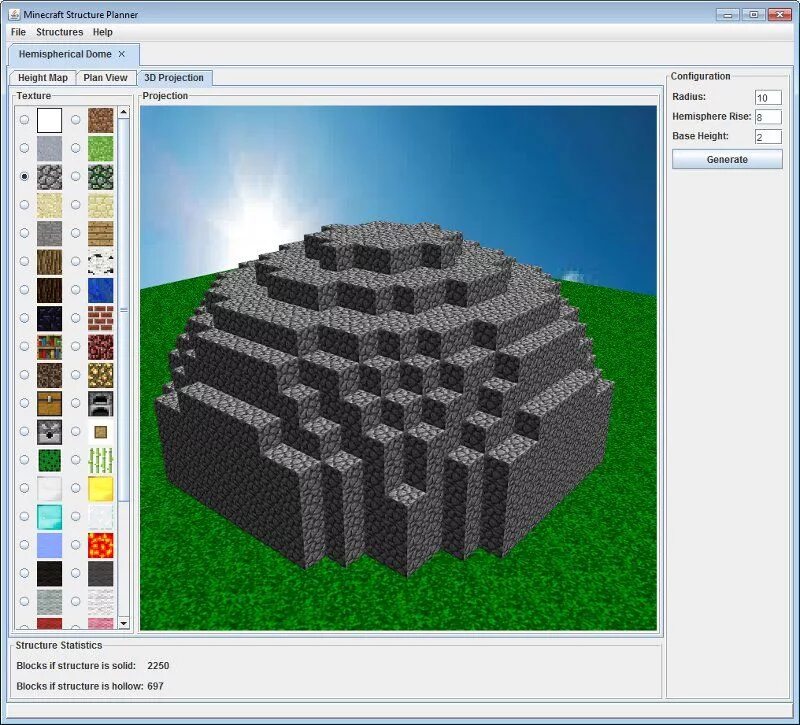Choose the chest block texture

(49, 403)
